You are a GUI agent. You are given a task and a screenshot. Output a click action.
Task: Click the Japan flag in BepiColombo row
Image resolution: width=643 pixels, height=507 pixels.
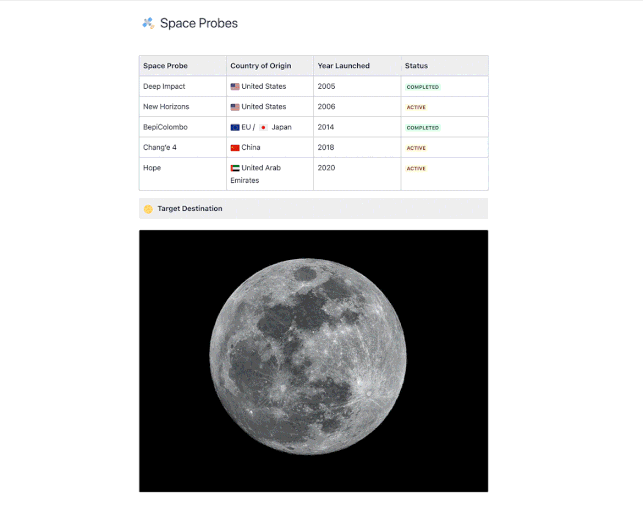[263, 128]
